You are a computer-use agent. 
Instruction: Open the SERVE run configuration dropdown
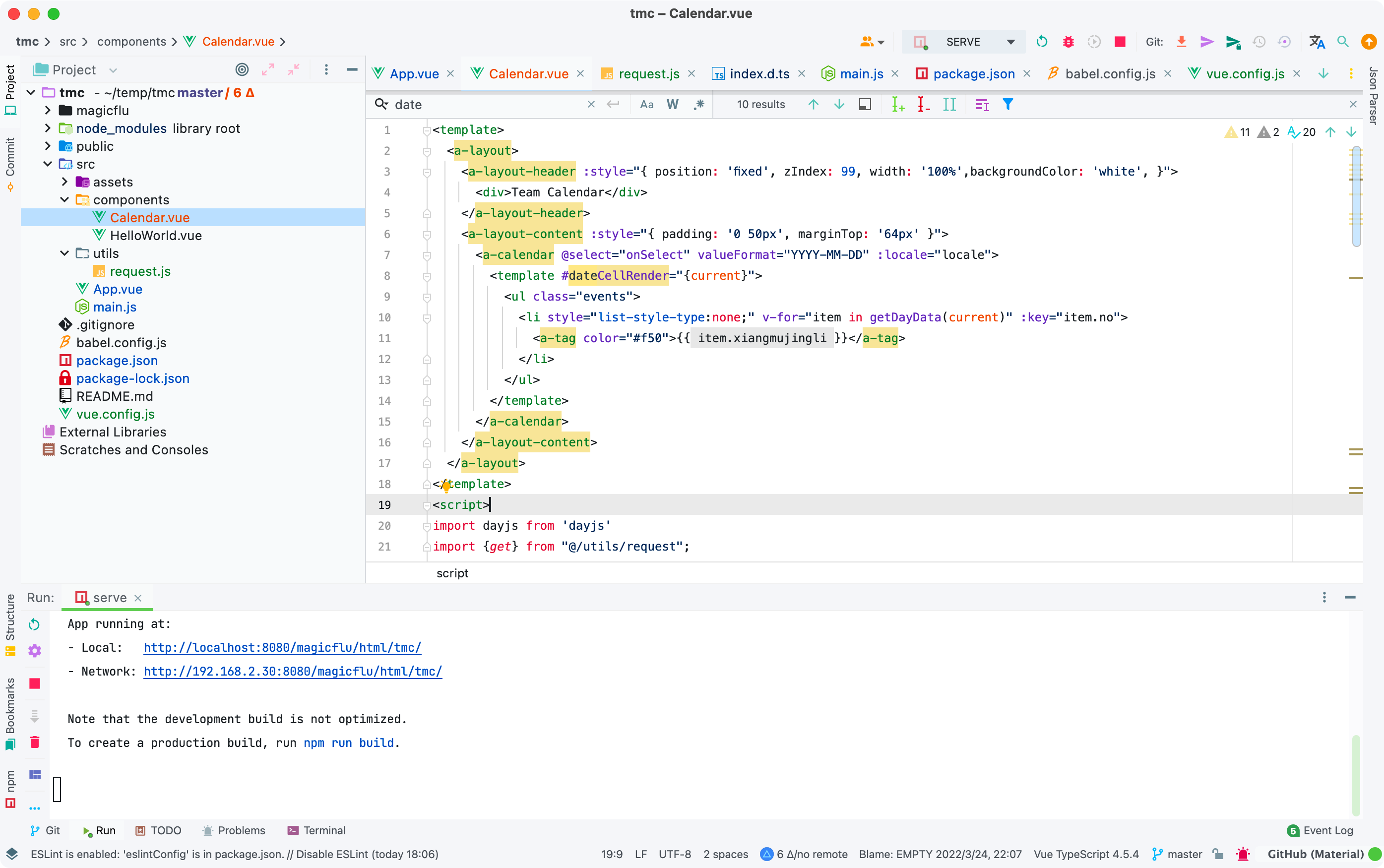tap(1010, 42)
